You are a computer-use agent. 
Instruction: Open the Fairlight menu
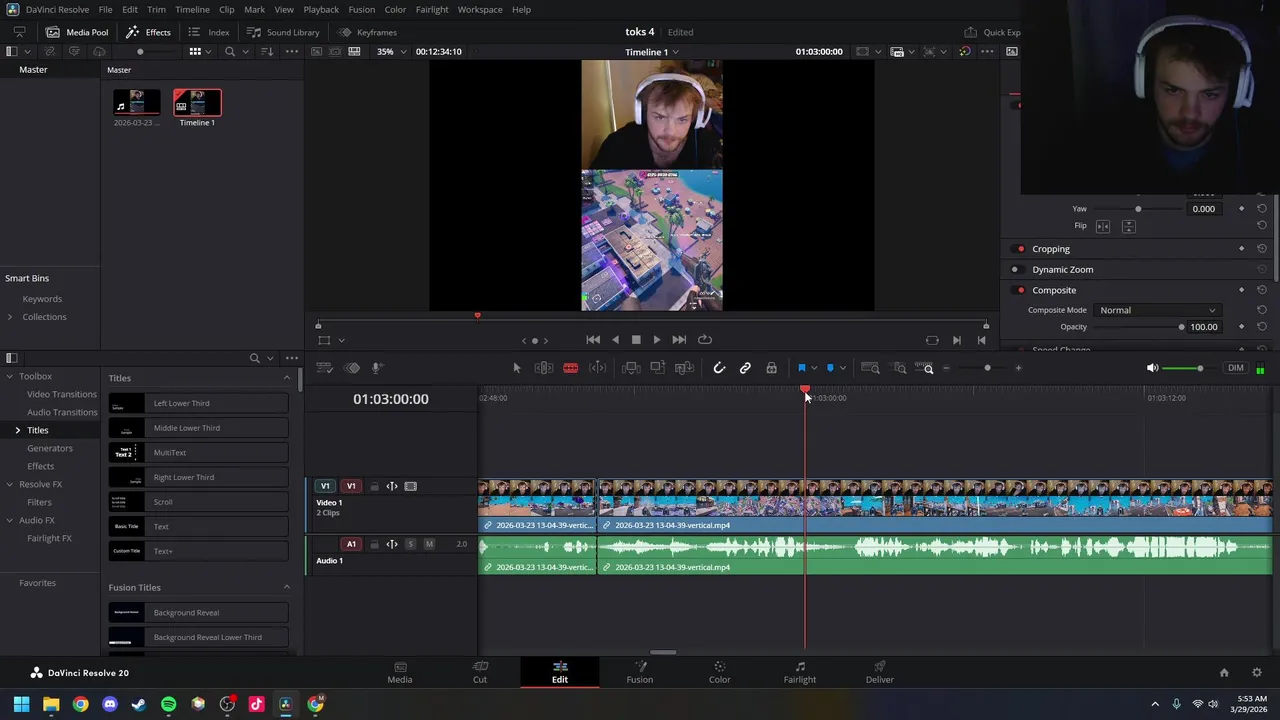point(432,9)
